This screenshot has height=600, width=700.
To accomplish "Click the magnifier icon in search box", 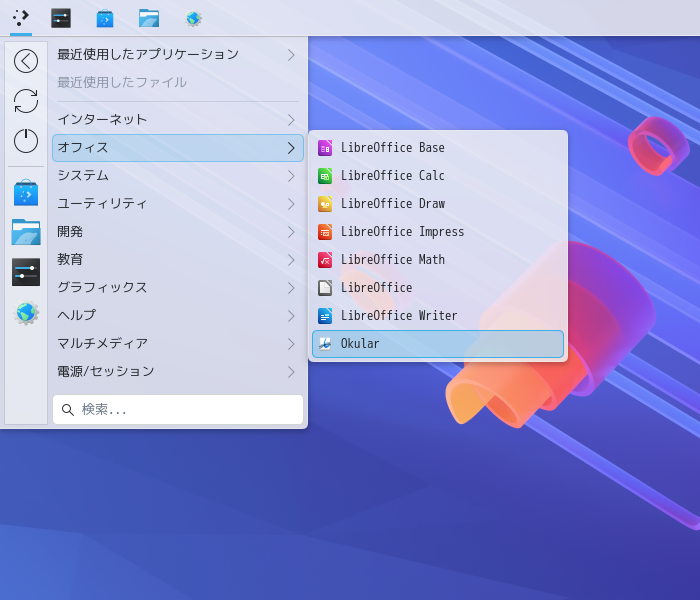I will (x=67, y=409).
